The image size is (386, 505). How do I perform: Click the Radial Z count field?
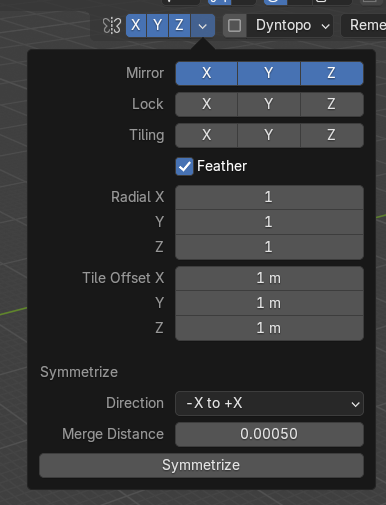pos(269,247)
